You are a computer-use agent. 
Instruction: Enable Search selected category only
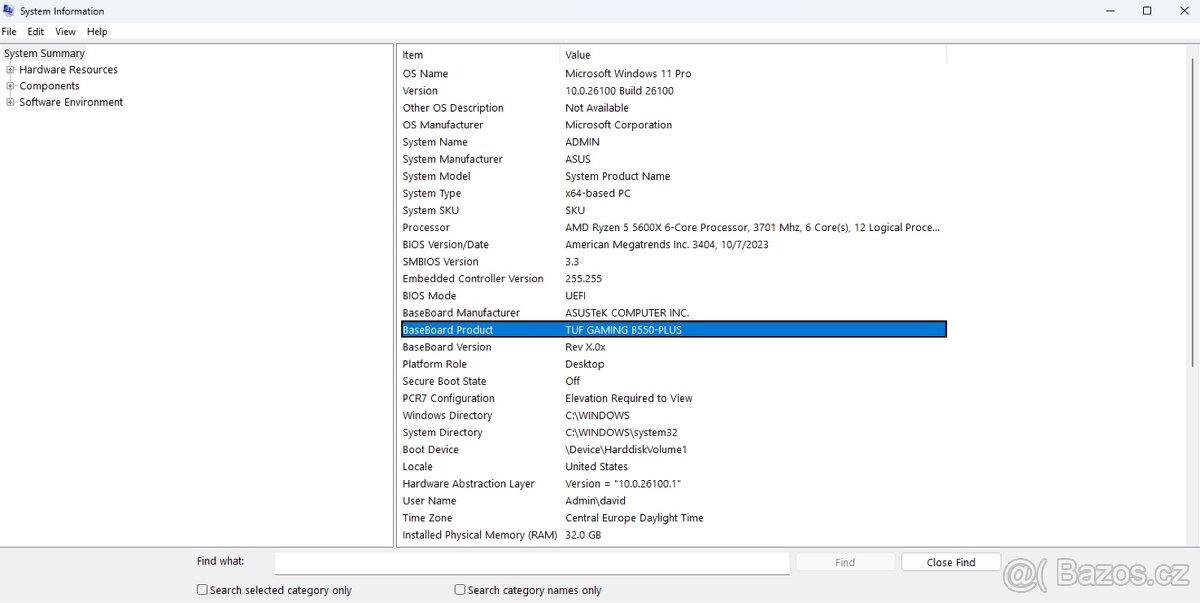[201, 590]
